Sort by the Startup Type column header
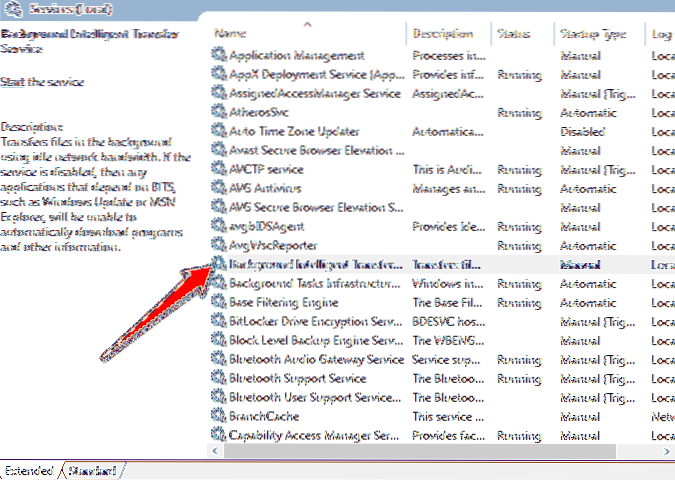The width and height of the screenshot is (675, 480). tap(593, 34)
